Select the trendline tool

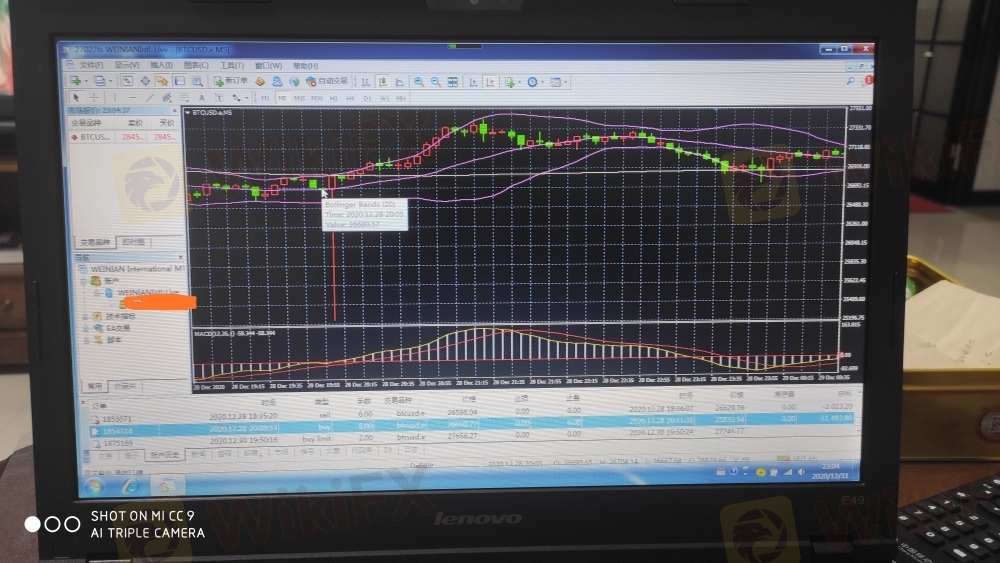[149, 97]
